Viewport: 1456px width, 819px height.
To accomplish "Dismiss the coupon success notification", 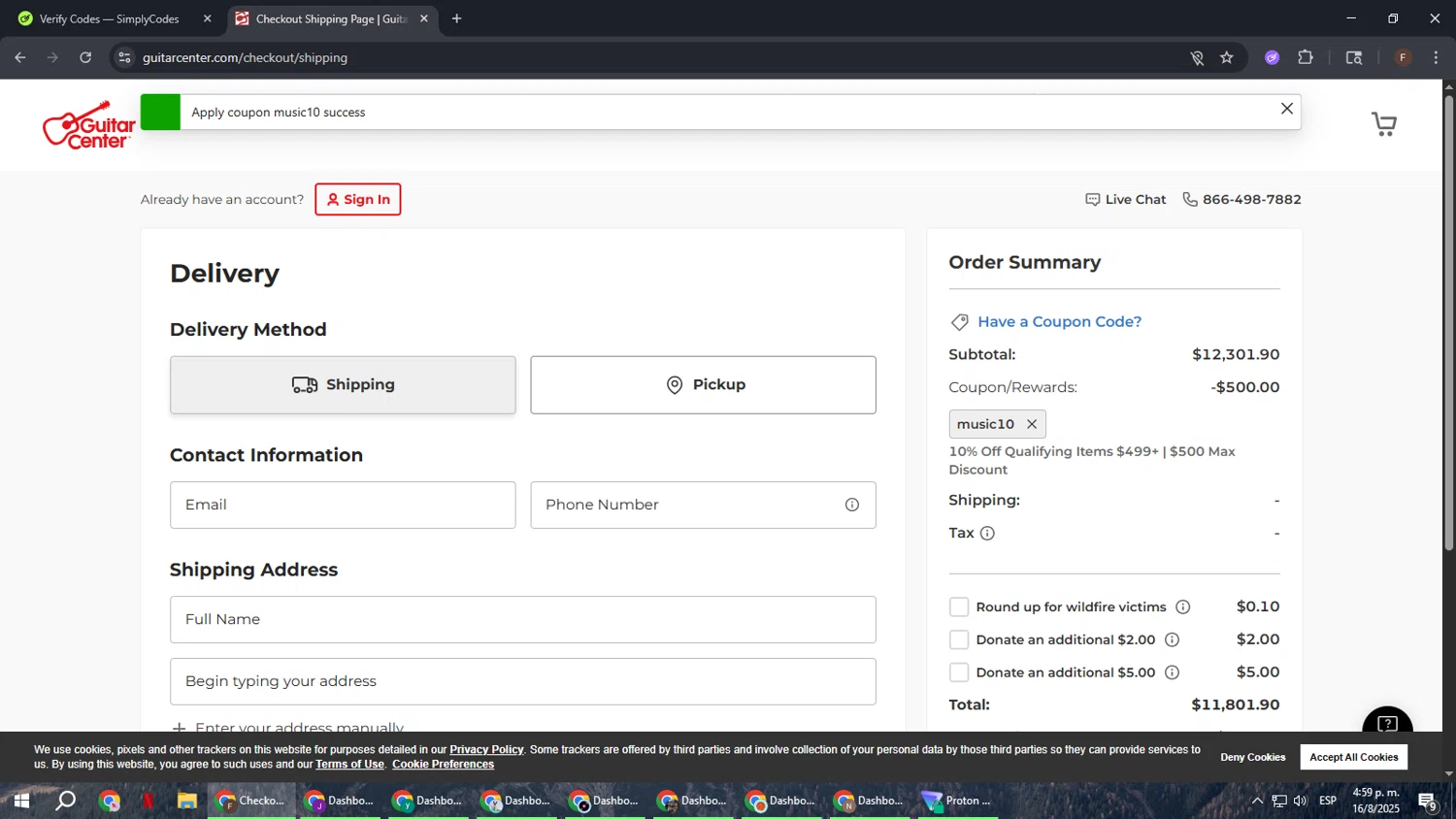I will 1286,109.
